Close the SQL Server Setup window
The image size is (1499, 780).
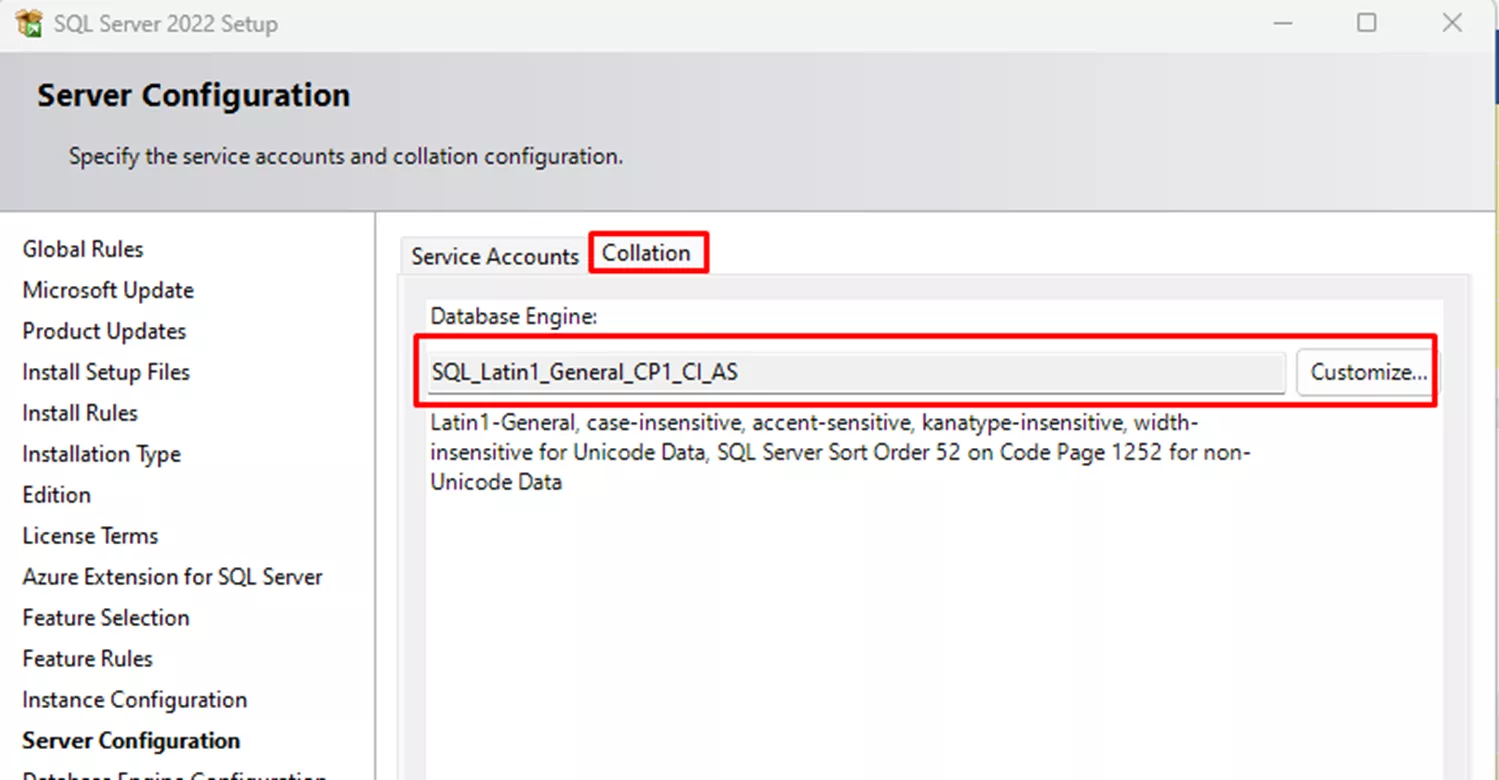(x=1453, y=22)
